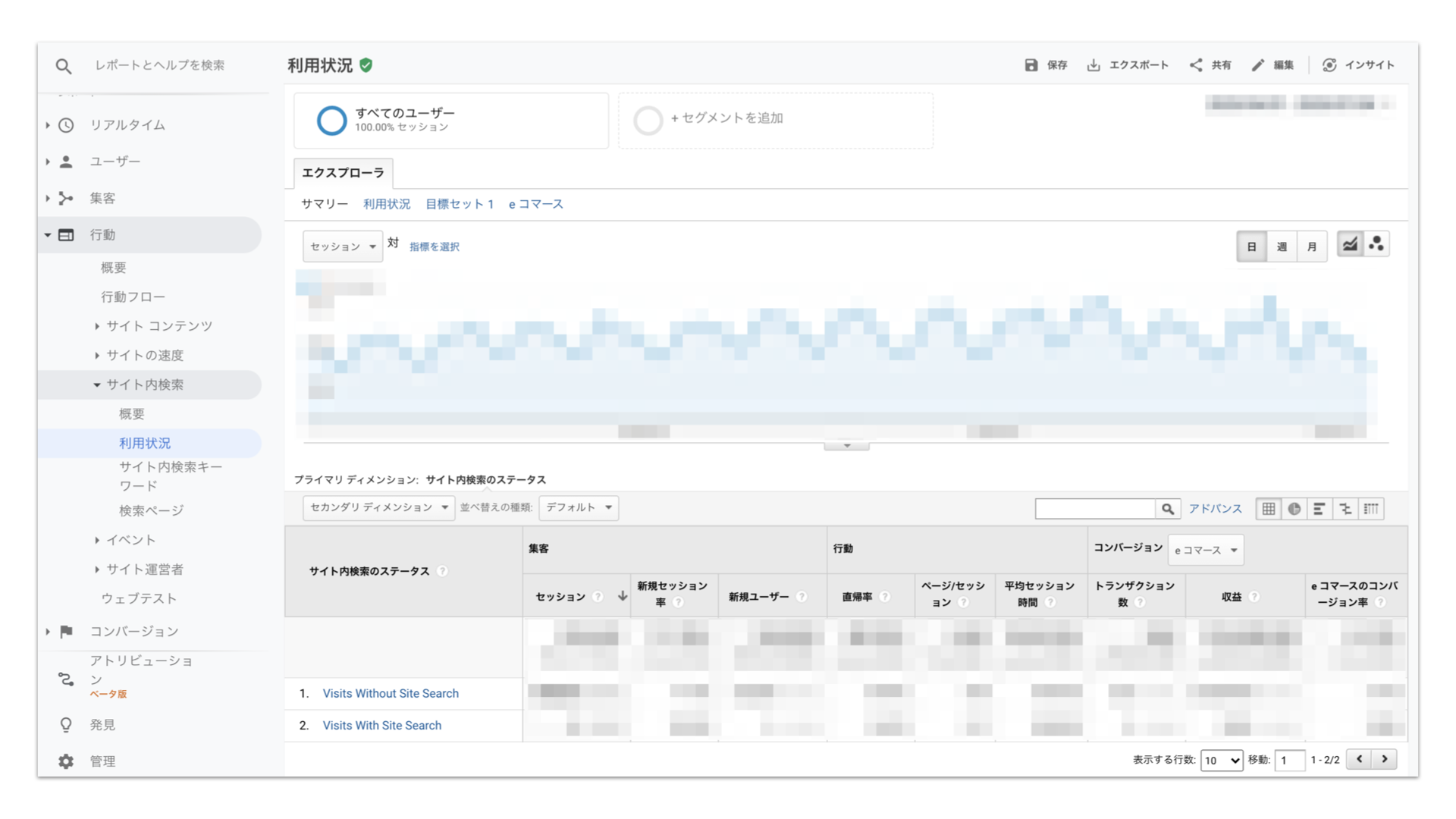This screenshot has width=1456, height=819.
Task: Switch to the サマリー view
Action: (325, 204)
